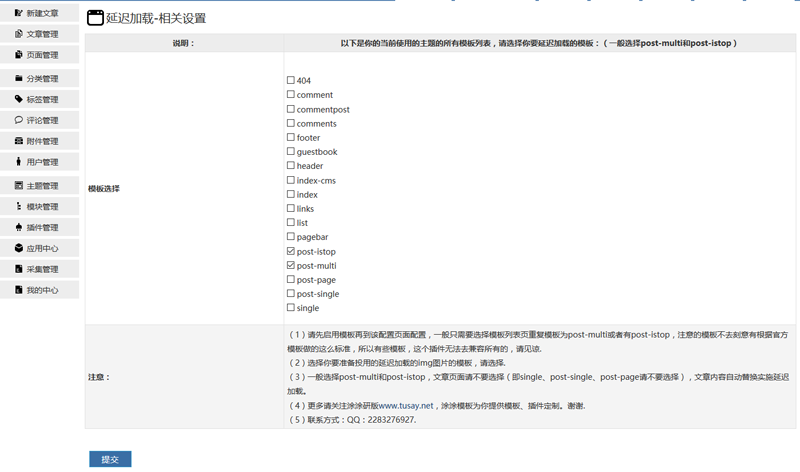The image size is (800, 472).
Task: Open 采集管理 in the sidebar
Action: (x=39, y=269)
